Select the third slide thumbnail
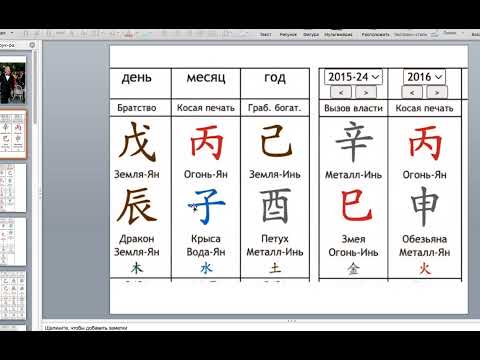 (13, 188)
